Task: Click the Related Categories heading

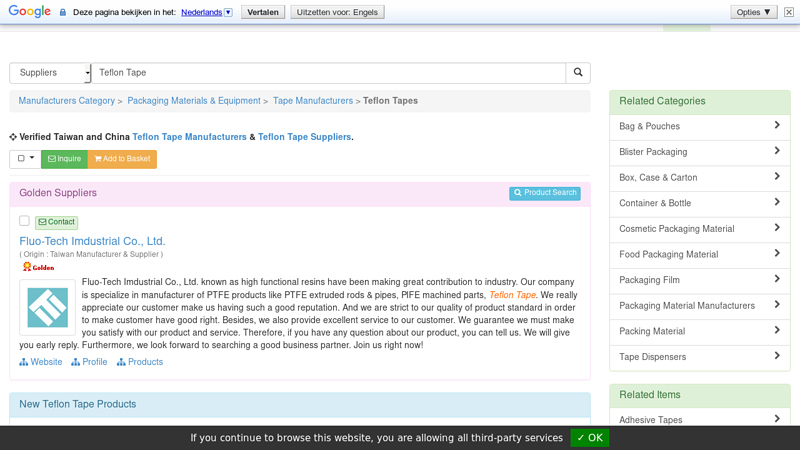Action: pyautogui.click(x=662, y=101)
